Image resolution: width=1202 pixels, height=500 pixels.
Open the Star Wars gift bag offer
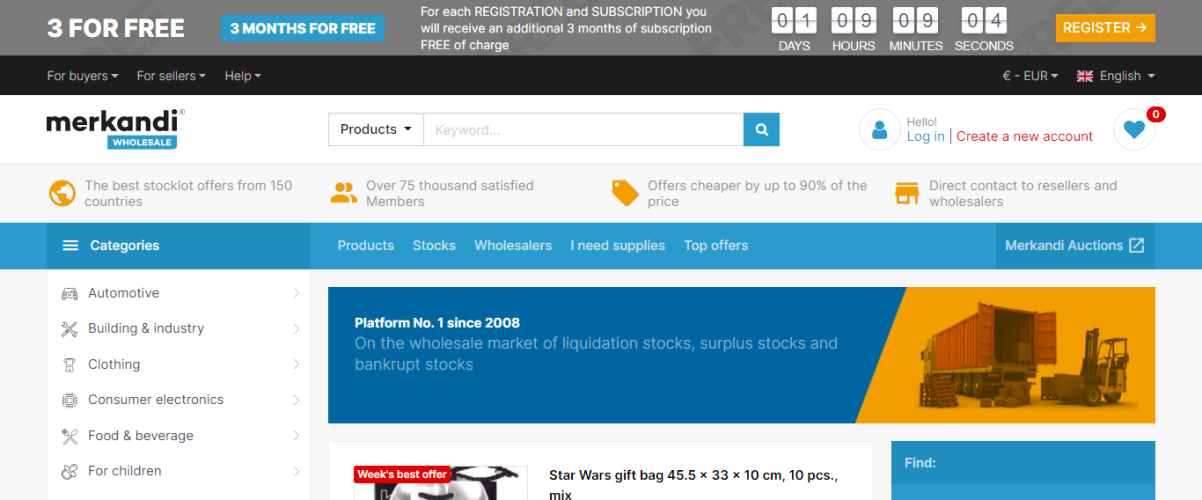tap(694, 484)
